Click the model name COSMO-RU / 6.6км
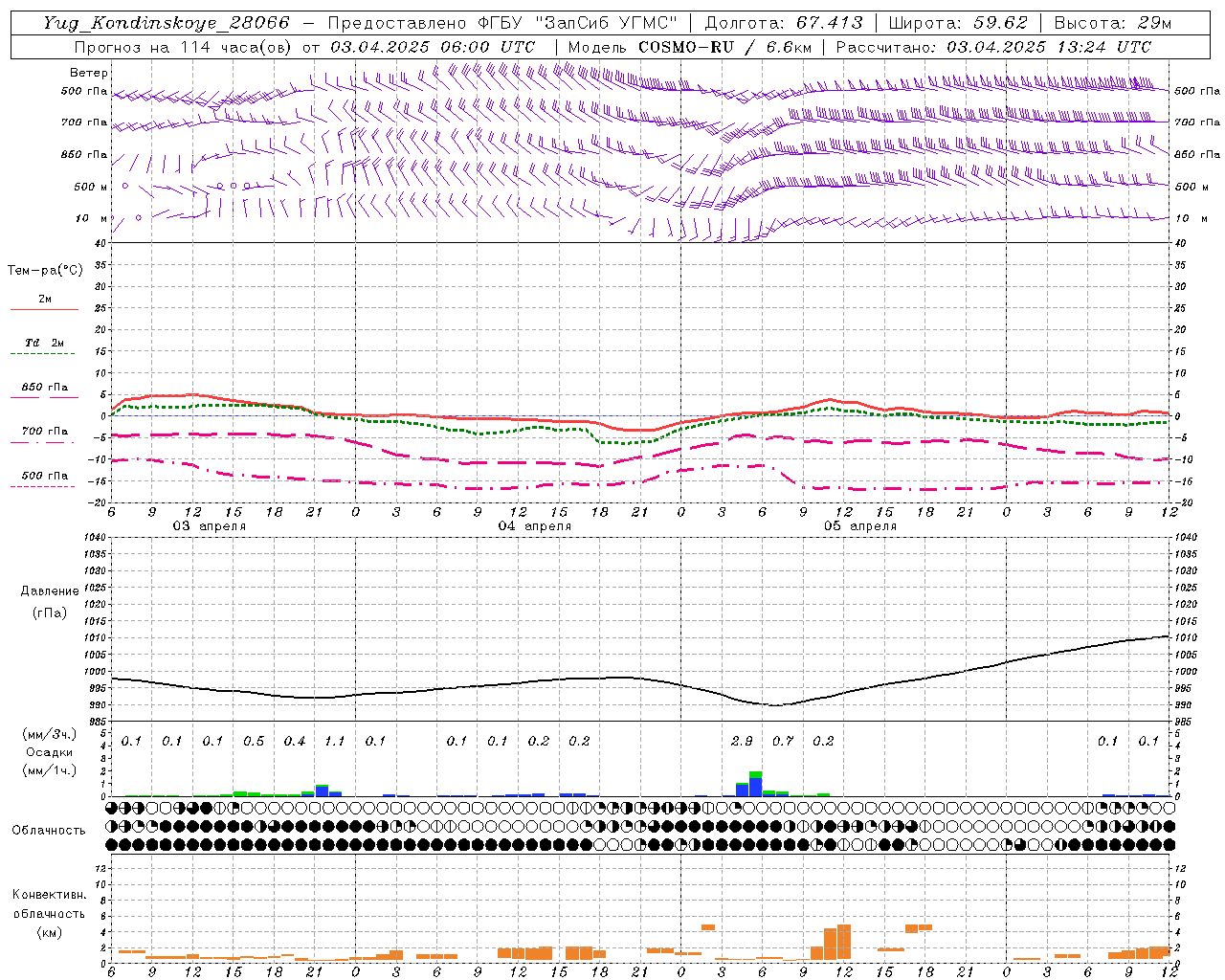1225x980 pixels. [x=724, y=47]
